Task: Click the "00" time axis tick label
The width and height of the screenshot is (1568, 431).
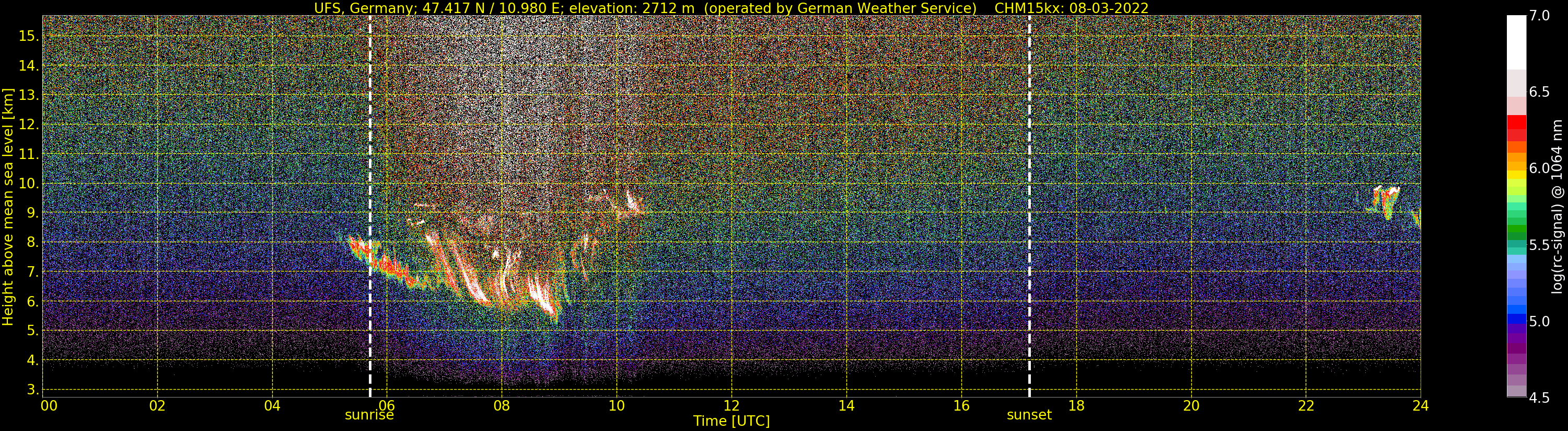Action: 49,406
